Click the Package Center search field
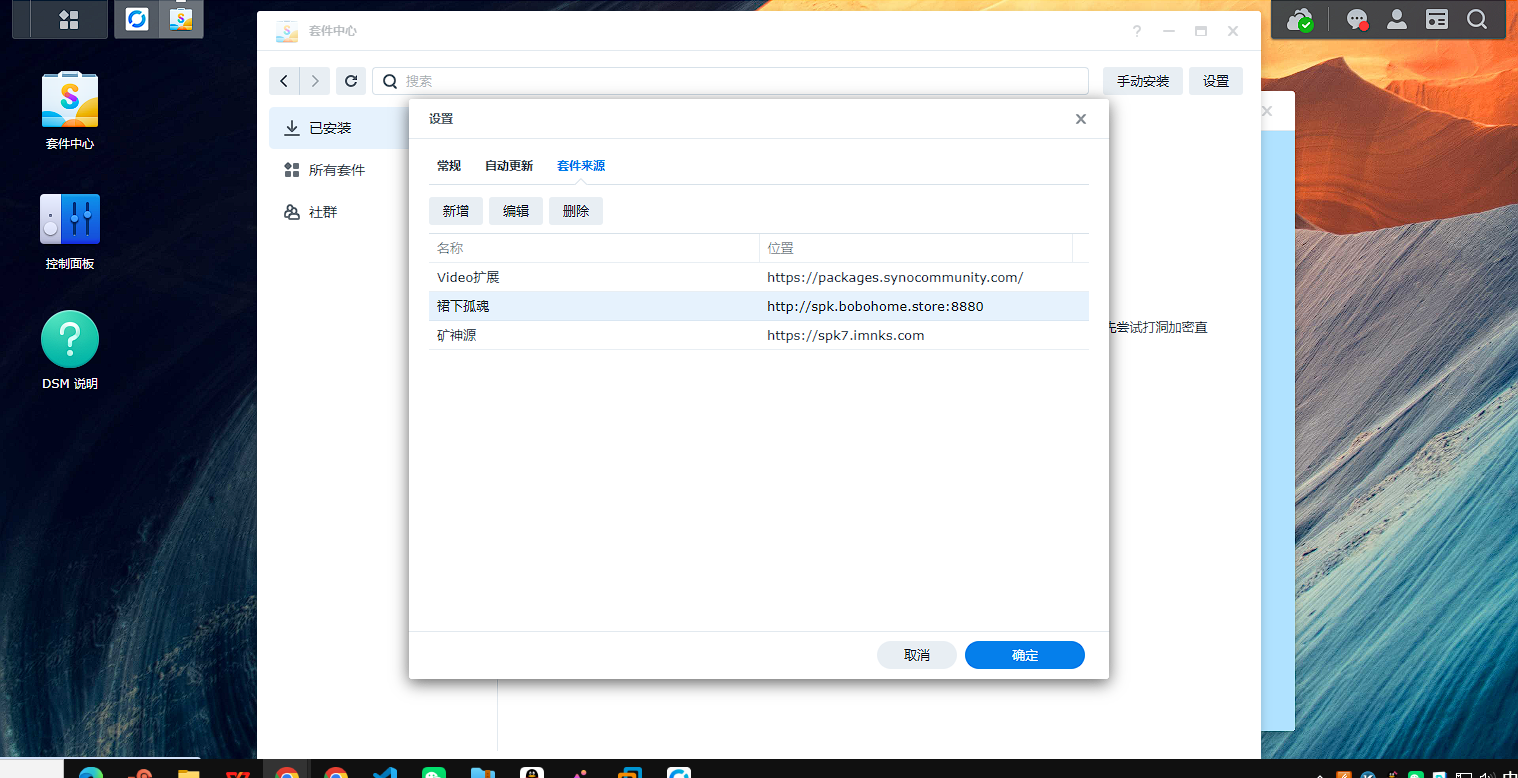This screenshot has width=1518, height=778. (x=740, y=81)
